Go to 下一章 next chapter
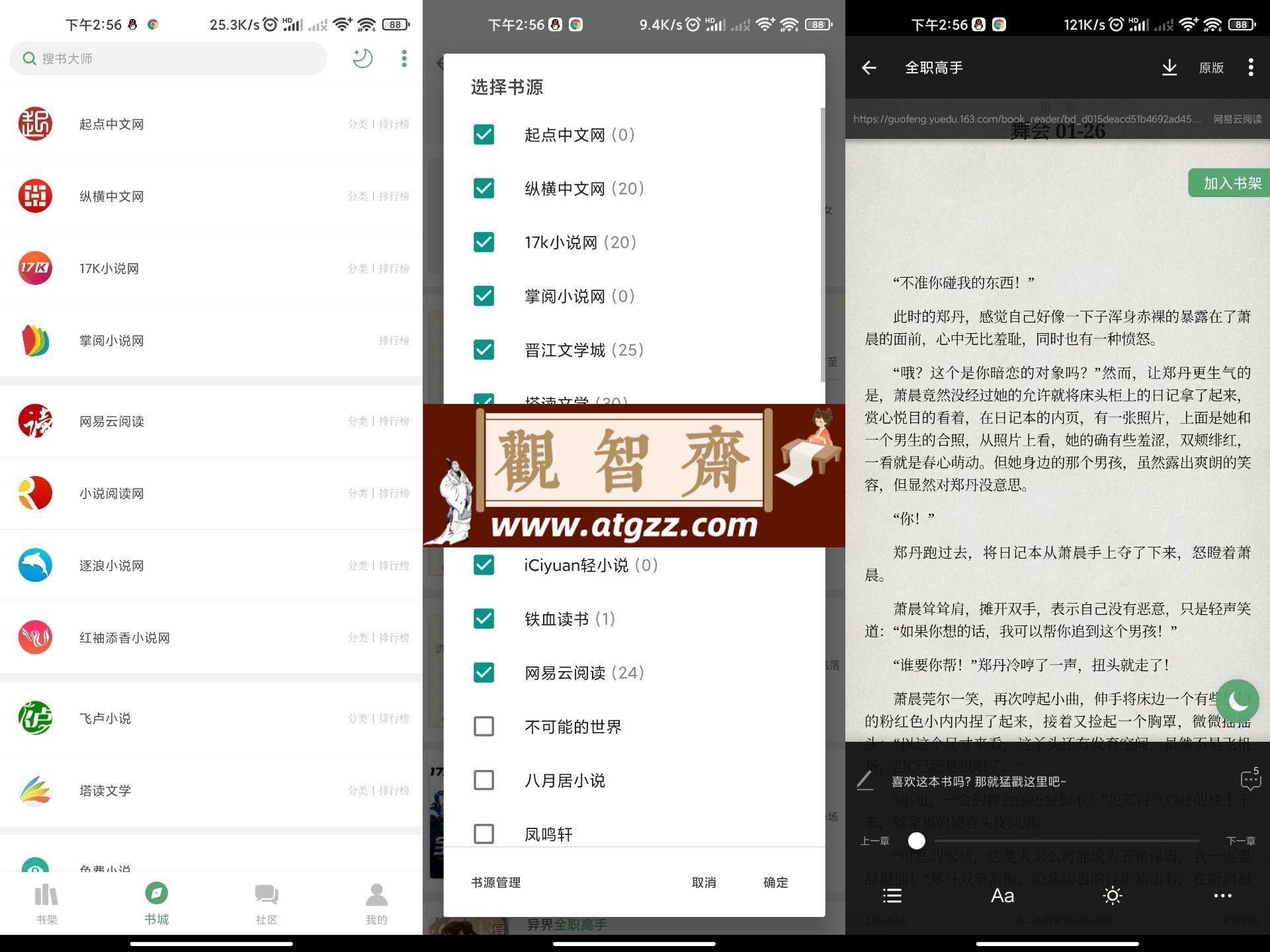1270x952 pixels. click(1240, 841)
